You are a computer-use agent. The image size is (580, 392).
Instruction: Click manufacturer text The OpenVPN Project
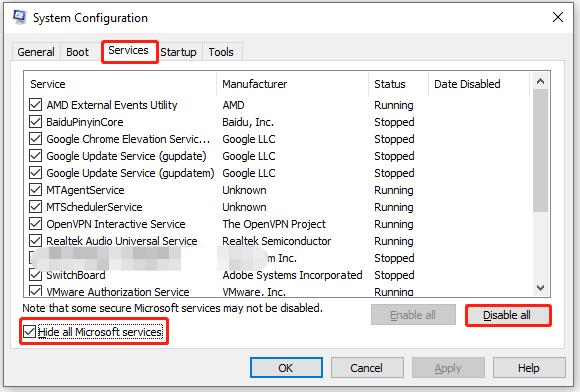(274, 224)
